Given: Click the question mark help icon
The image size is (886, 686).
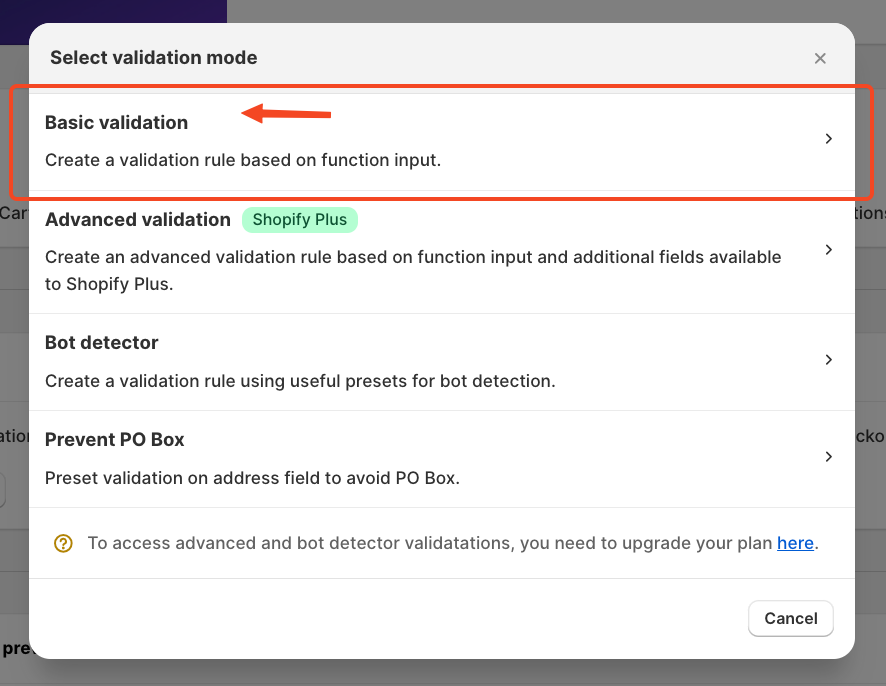Looking at the screenshot, I should 63,543.
